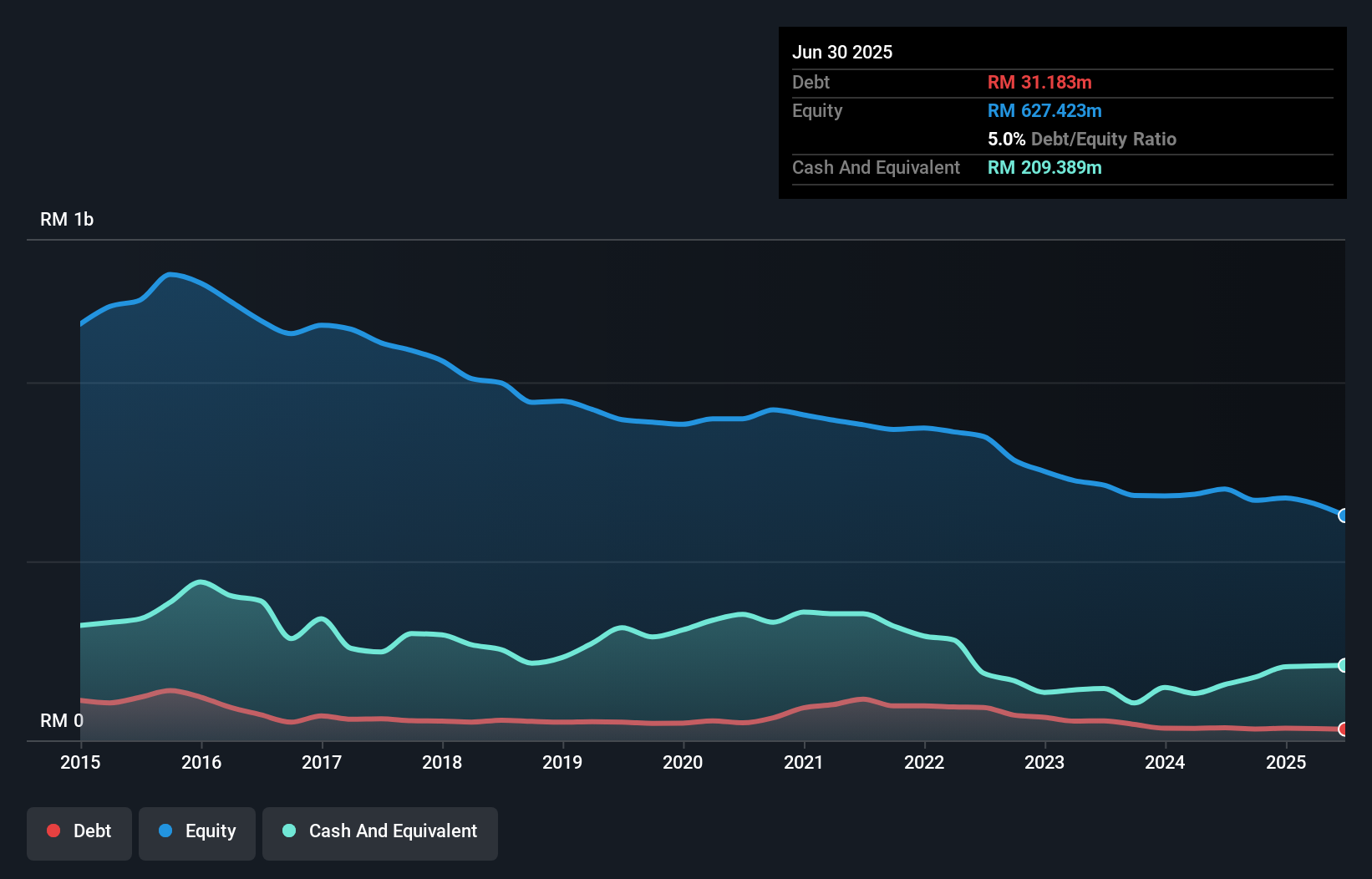Viewport: 1372px width, 879px height.
Task: Click the red colored value RM 31.183m in tooltip
Action: [x=1039, y=82]
